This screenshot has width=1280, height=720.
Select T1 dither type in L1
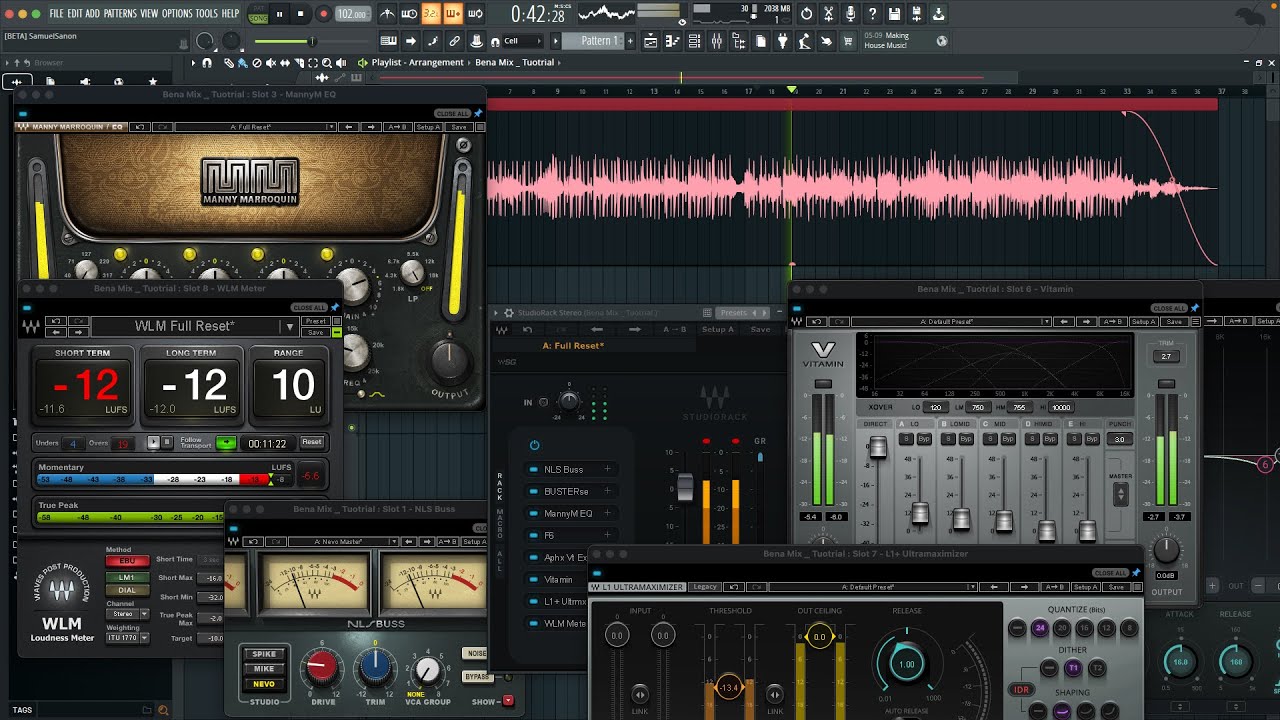[1073, 668]
